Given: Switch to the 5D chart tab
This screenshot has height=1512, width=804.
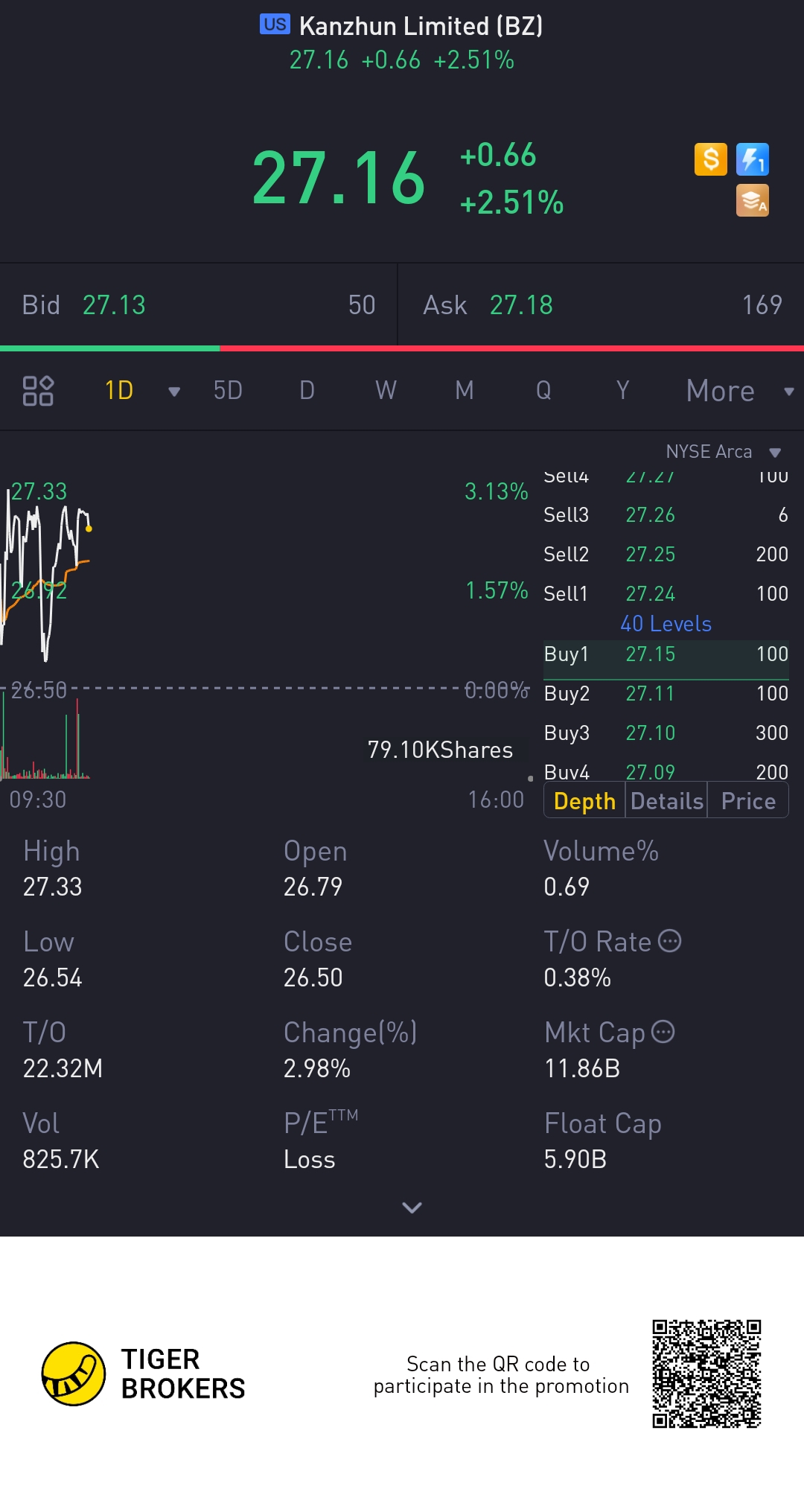Looking at the screenshot, I should (x=228, y=390).
